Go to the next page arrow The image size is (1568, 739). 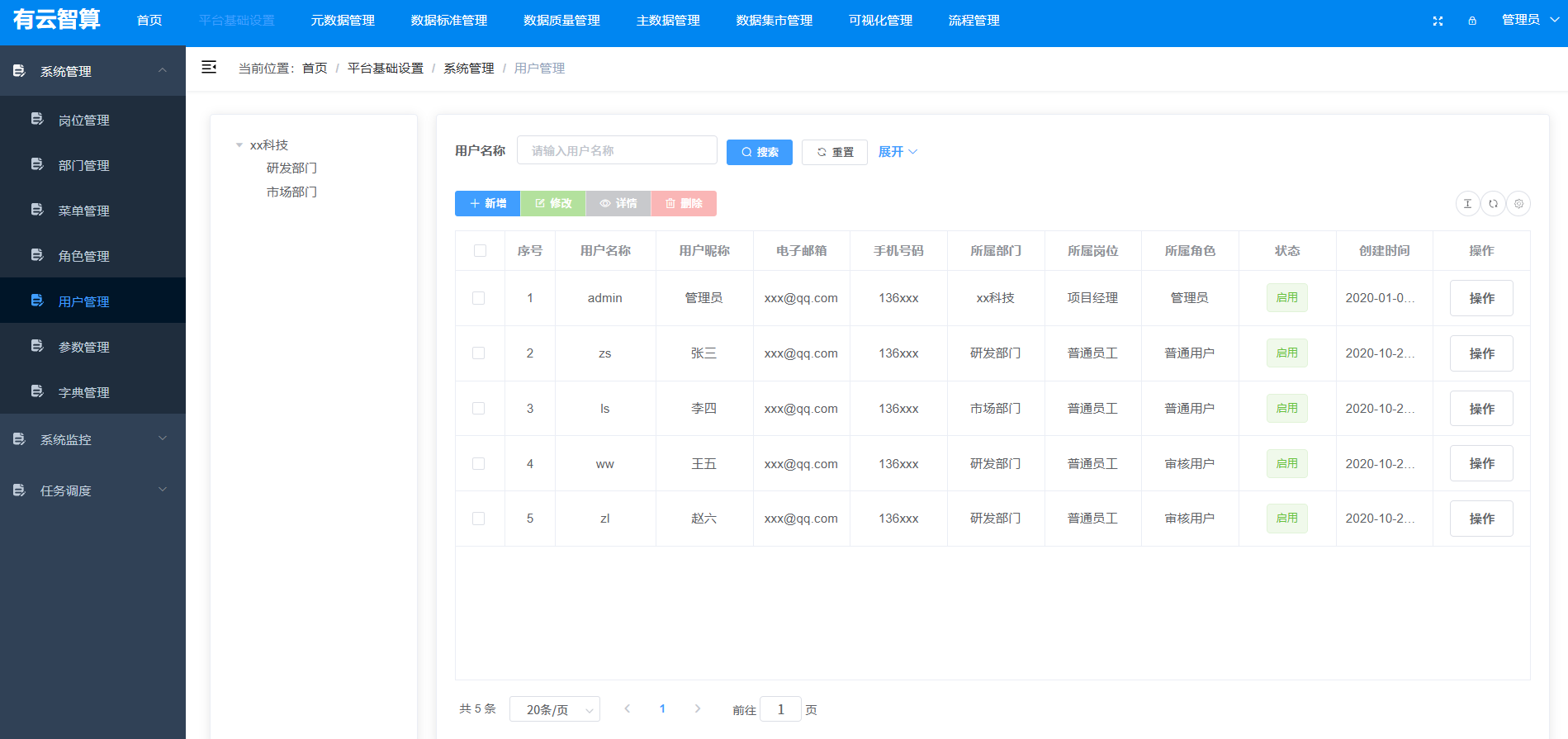(x=698, y=708)
